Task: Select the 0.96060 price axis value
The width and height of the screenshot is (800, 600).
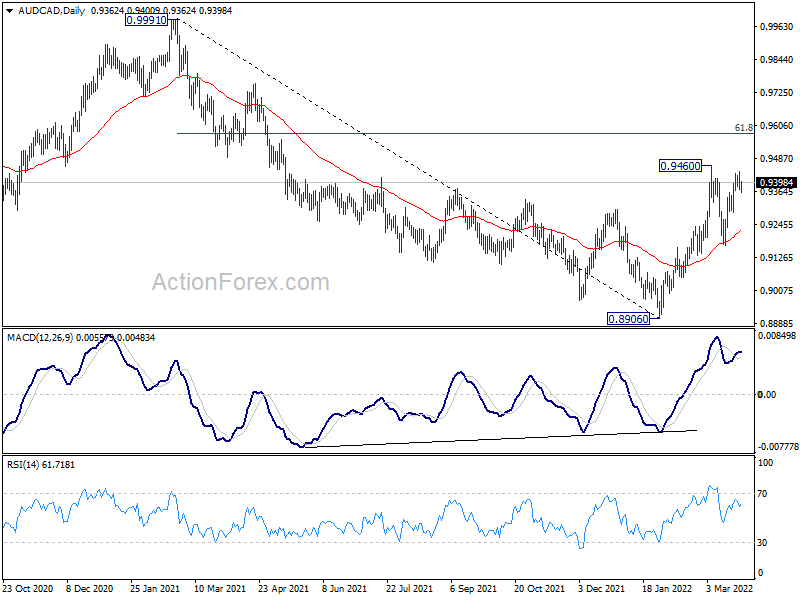Action: [777, 126]
